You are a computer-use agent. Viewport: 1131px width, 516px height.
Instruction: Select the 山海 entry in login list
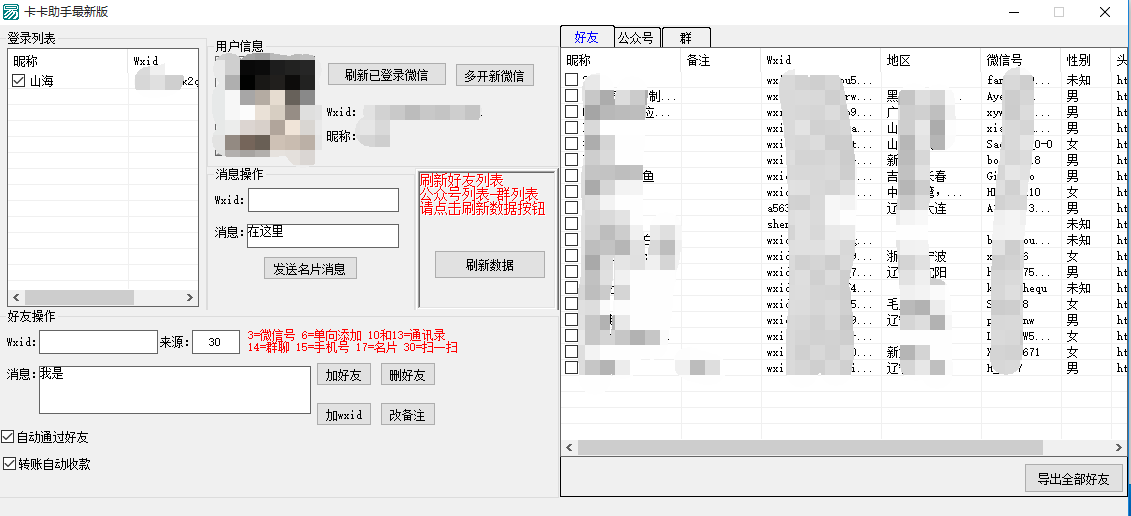pos(42,82)
